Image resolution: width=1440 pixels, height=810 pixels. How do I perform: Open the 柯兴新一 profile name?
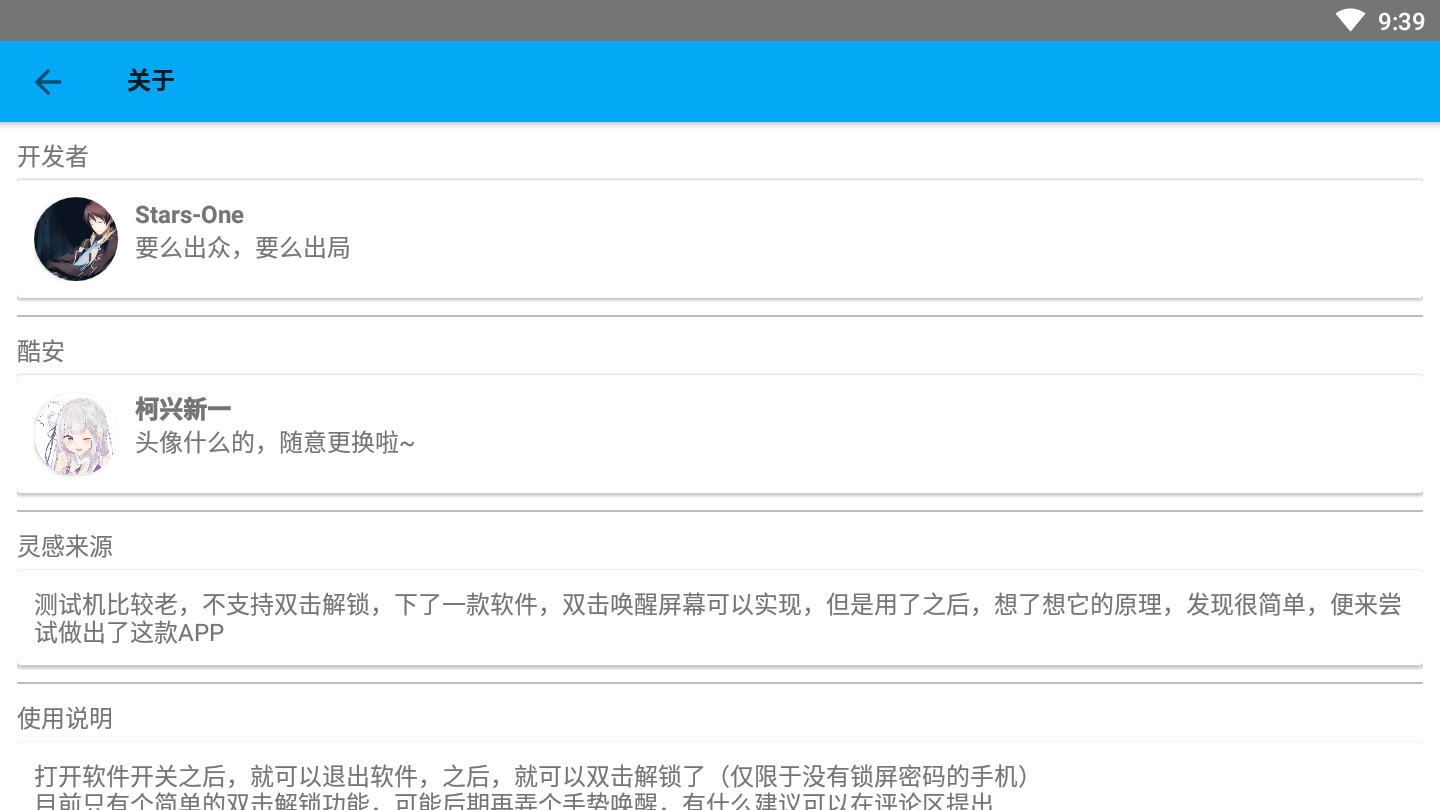click(x=183, y=409)
